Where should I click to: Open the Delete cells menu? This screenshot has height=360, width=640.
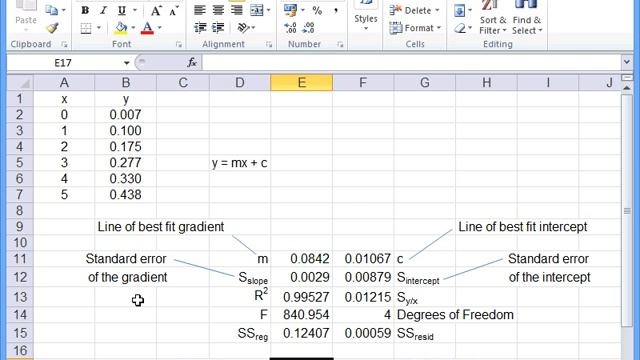point(414,11)
